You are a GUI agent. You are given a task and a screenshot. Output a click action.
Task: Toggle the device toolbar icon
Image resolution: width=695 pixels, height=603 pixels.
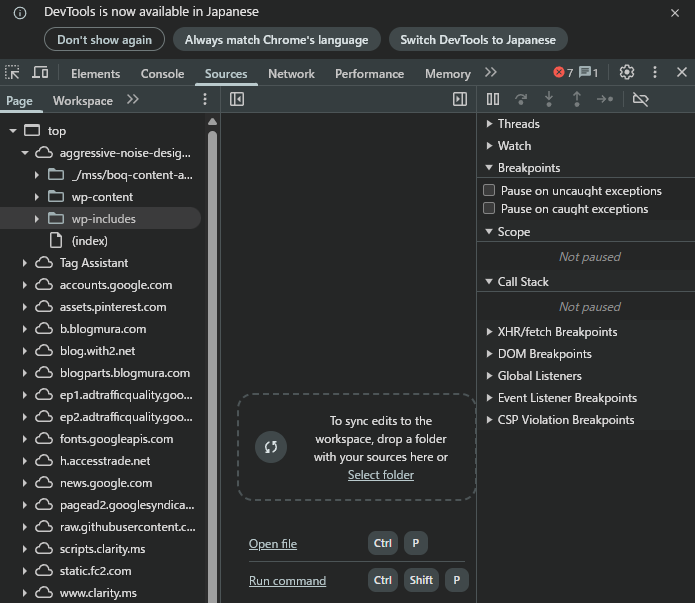point(40,73)
